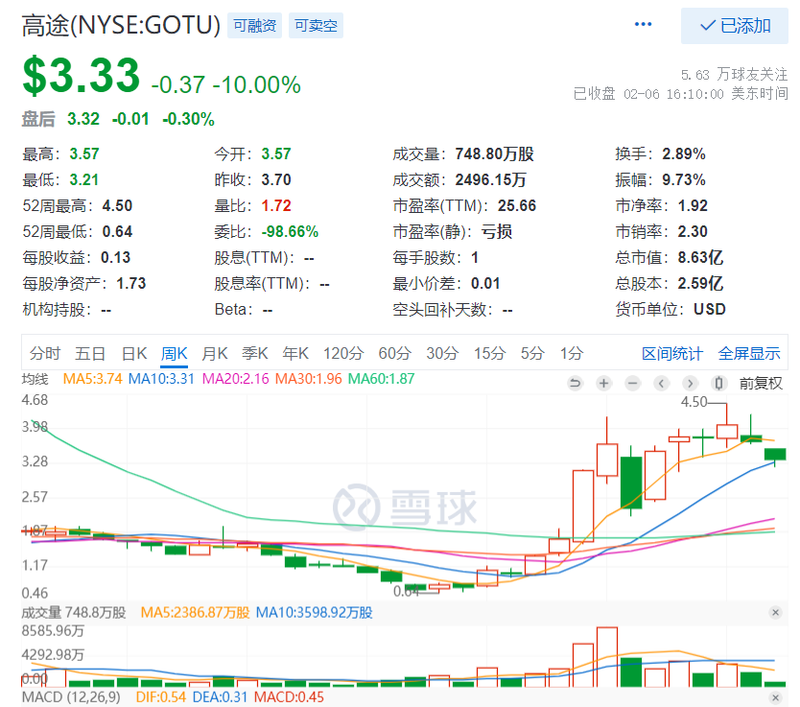This screenshot has height=707, width=800.
Task: Click the 委比 -98.66% value
Action: tap(290, 231)
